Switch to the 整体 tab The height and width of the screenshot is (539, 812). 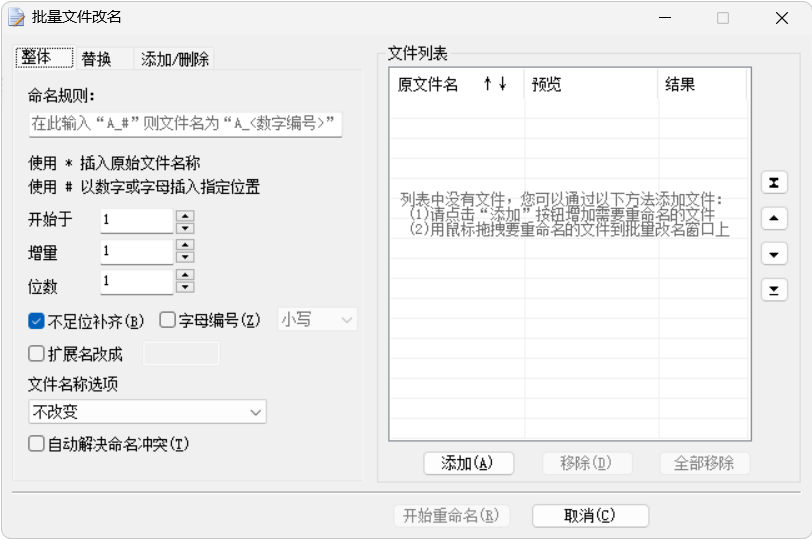pyautogui.click(x=45, y=57)
